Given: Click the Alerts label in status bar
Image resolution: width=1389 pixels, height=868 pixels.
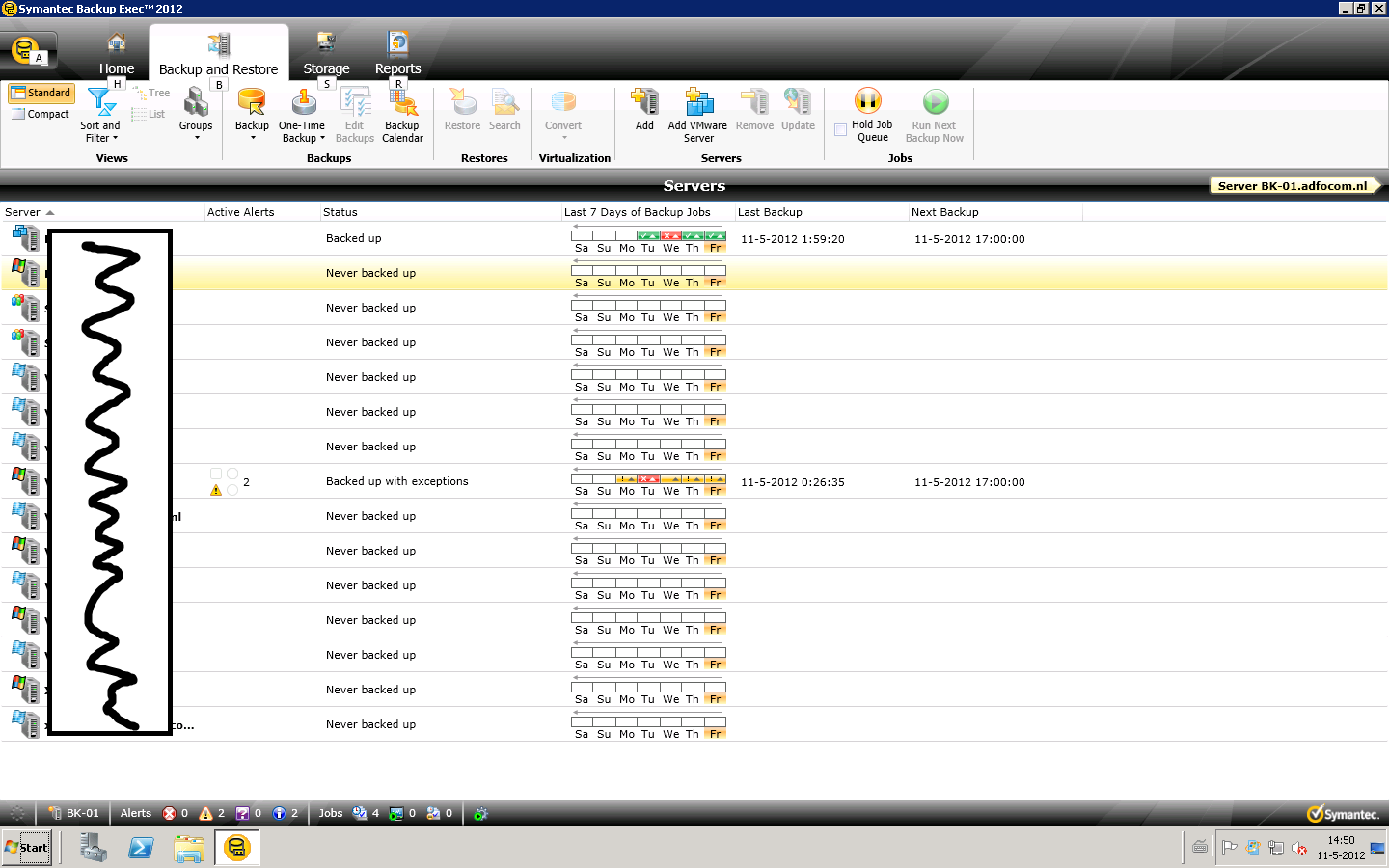Looking at the screenshot, I should [x=136, y=813].
